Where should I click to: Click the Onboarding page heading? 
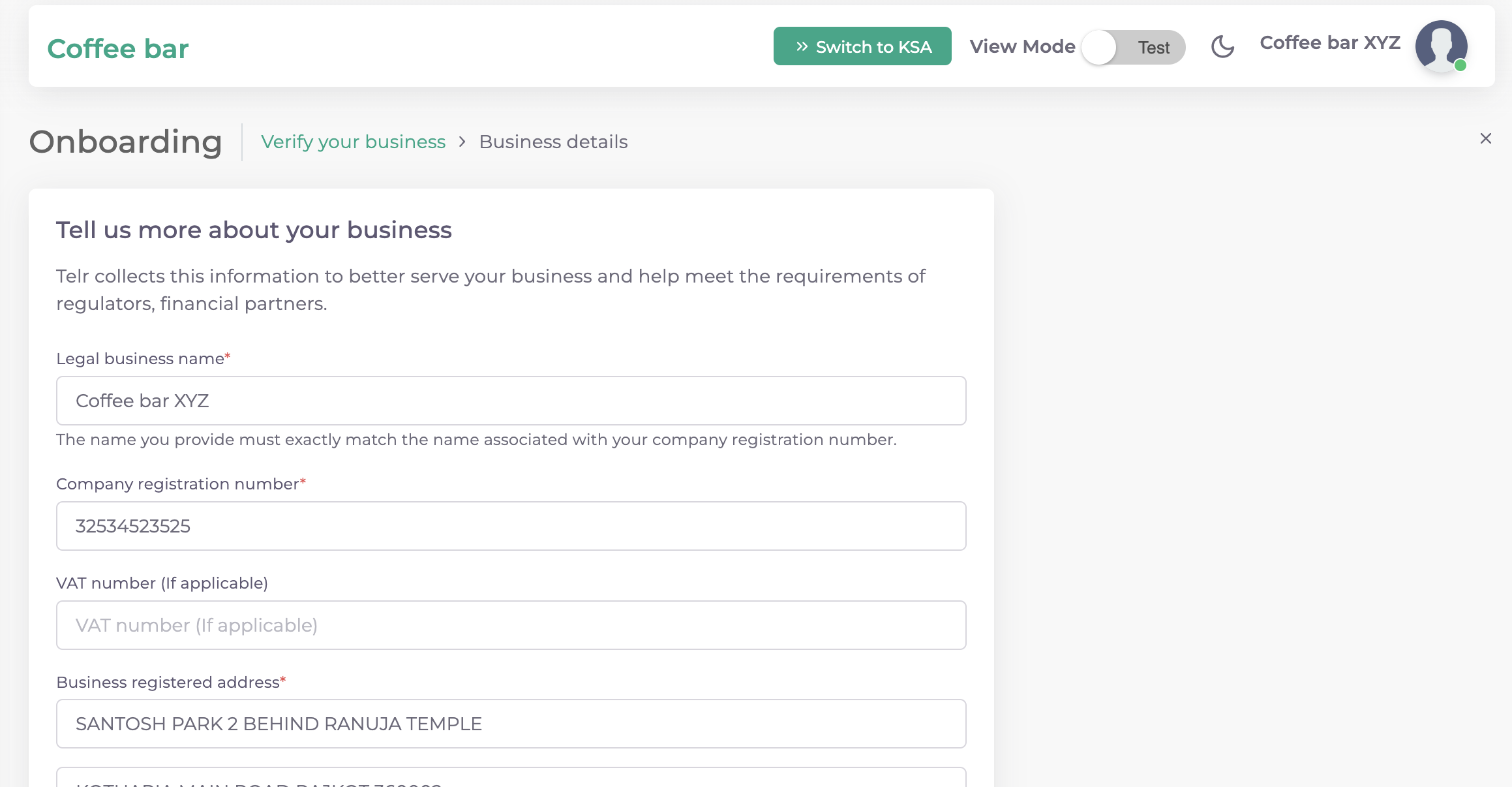(x=126, y=142)
